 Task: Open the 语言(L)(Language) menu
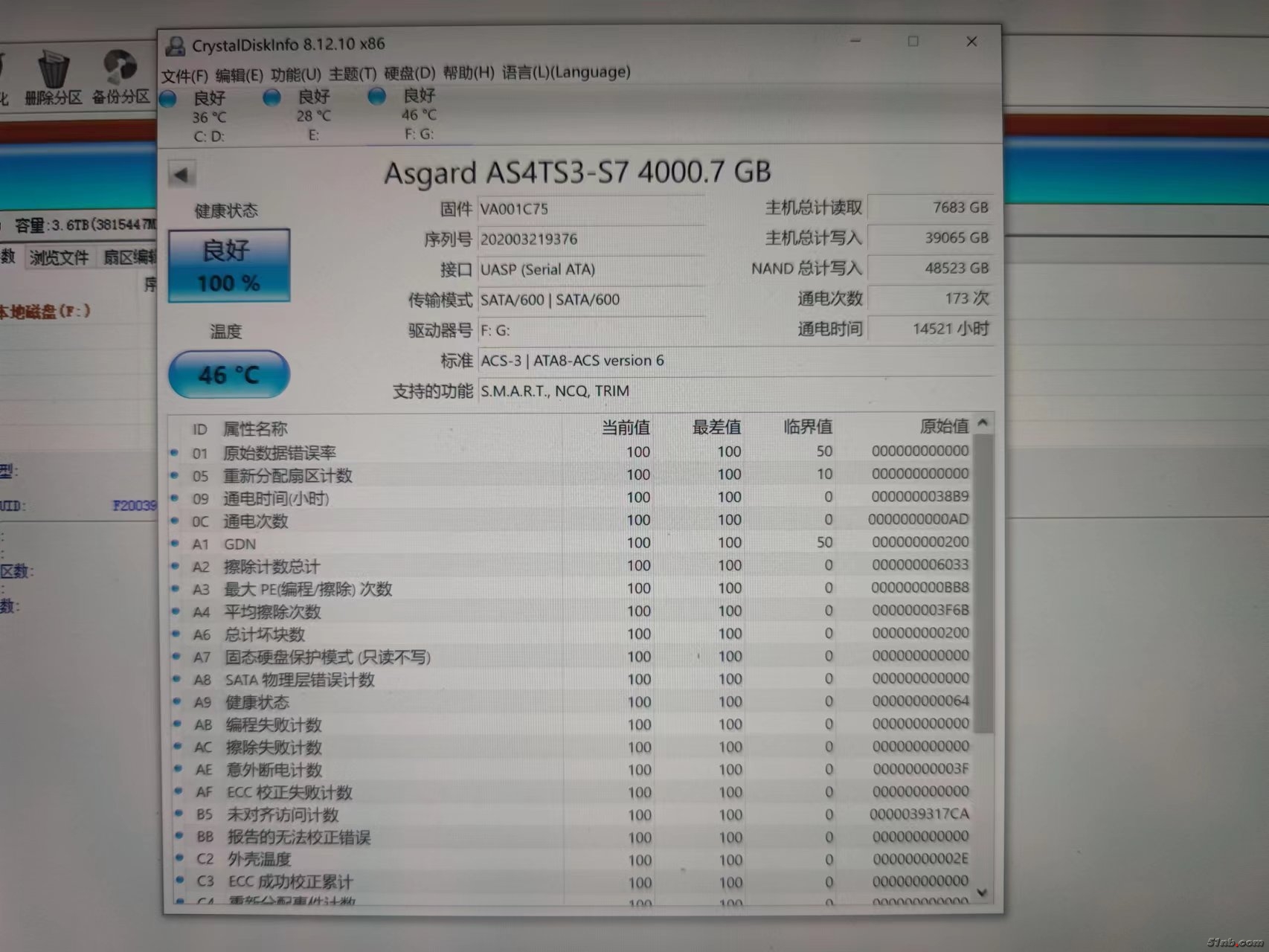pyautogui.click(x=566, y=71)
